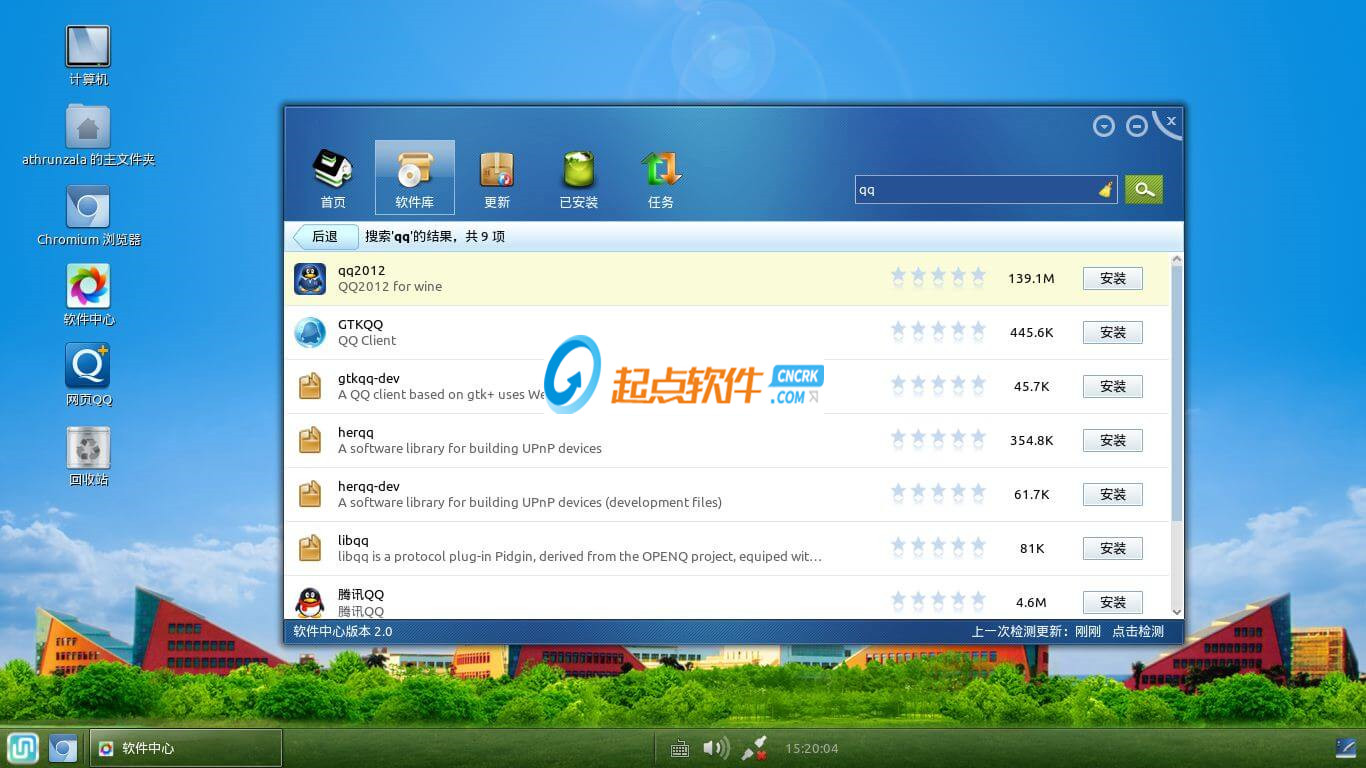Click the 445.6K size value
The image size is (1366, 768).
[1031, 333]
